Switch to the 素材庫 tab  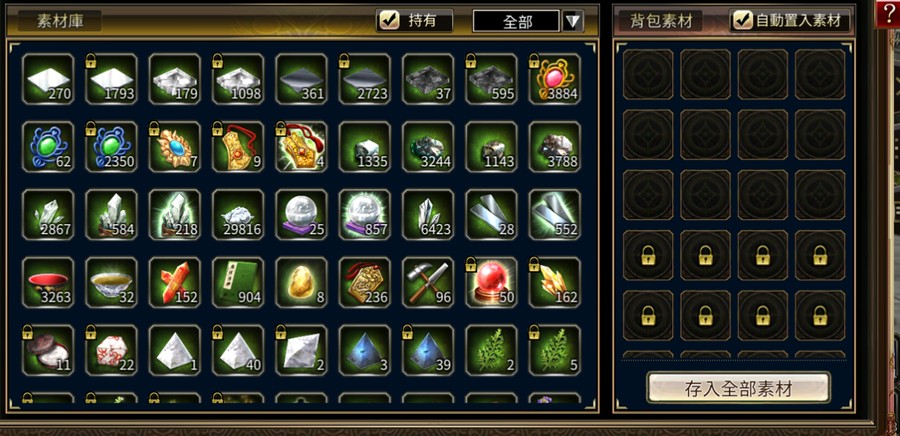(60, 21)
